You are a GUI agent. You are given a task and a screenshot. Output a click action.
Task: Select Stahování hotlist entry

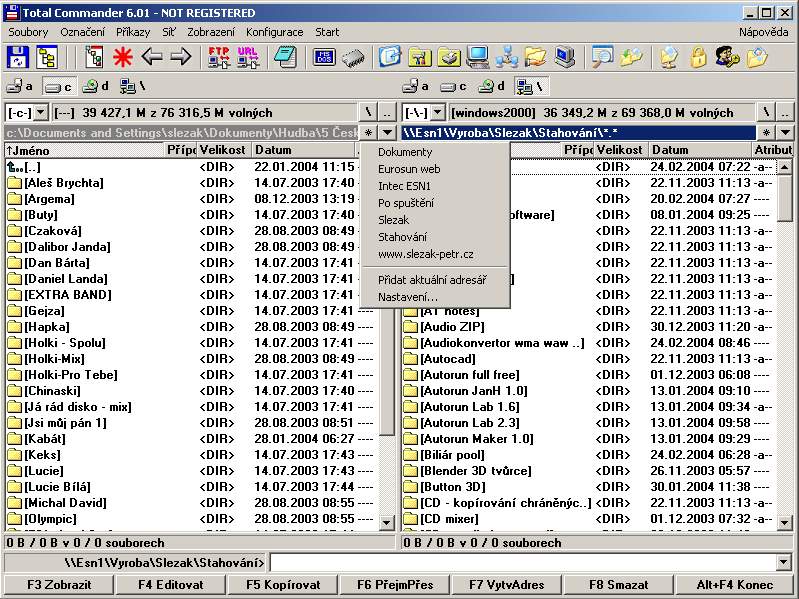pyautogui.click(x=403, y=237)
